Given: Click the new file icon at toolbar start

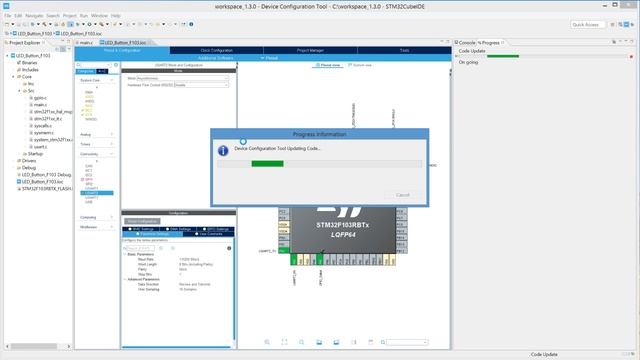Looking at the screenshot, I should 7,24.
